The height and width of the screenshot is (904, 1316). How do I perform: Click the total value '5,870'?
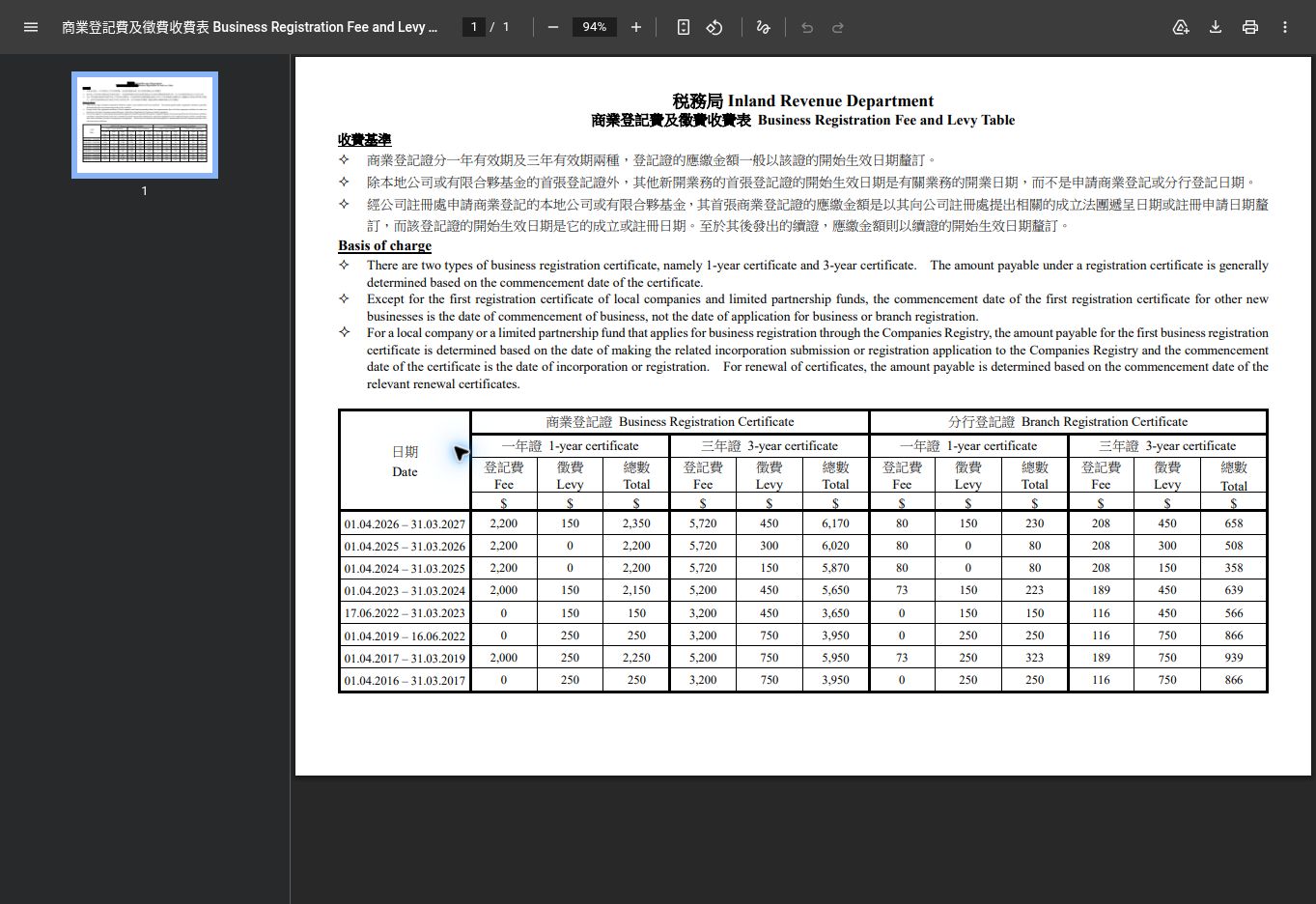835,568
